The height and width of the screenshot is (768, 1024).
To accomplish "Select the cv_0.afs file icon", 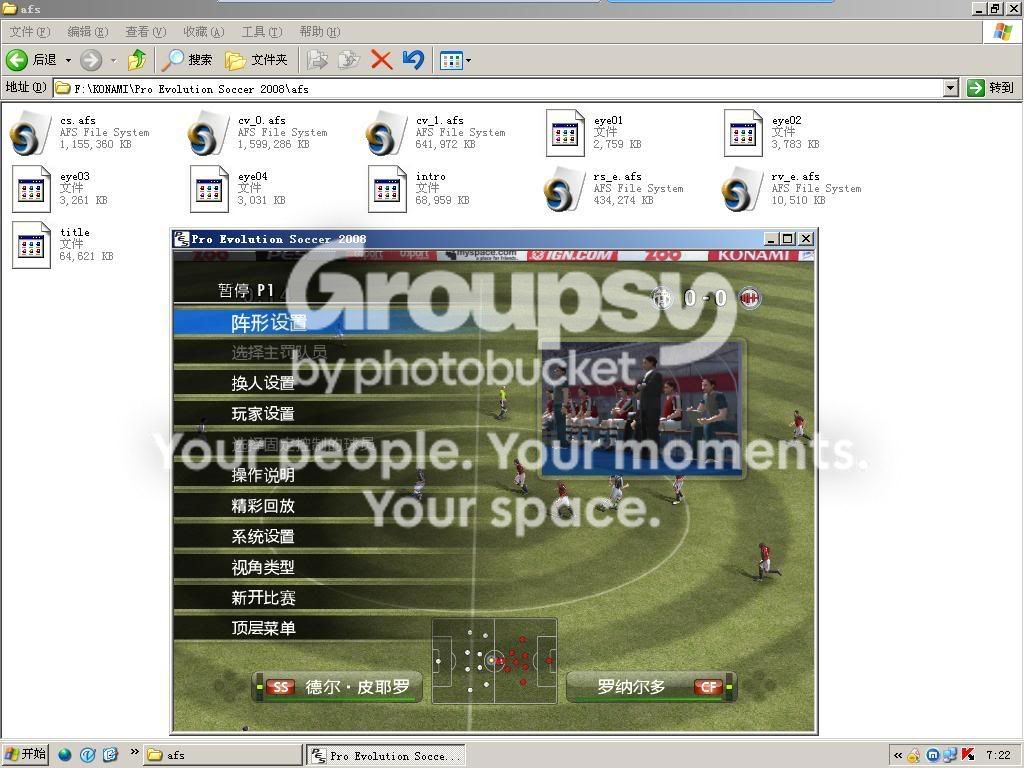I will pos(208,133).
